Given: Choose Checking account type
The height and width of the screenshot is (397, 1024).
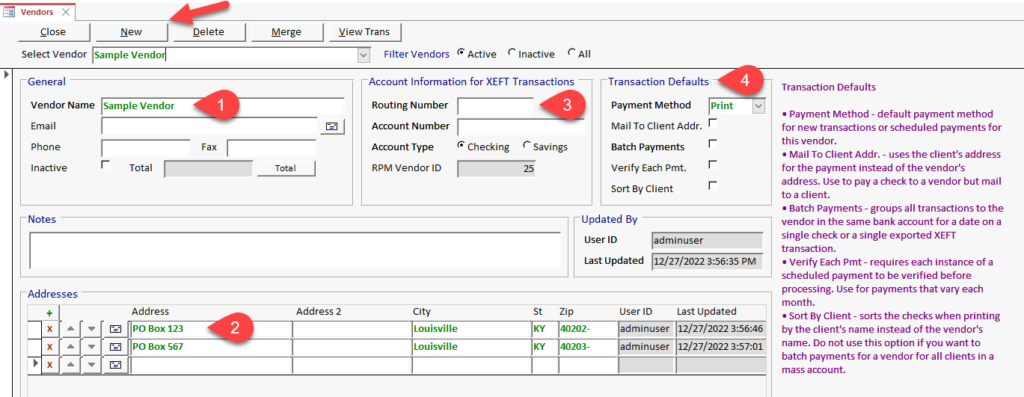Looking at the screenshot, I should tap(461, 146).
